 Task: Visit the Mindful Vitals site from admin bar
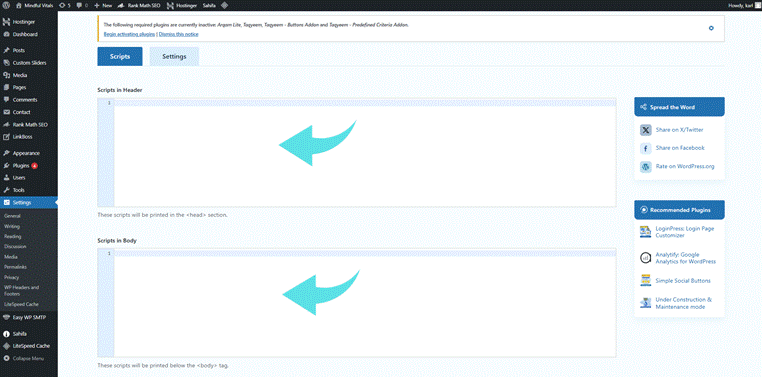pyautogui.click(x=34, y=5)
